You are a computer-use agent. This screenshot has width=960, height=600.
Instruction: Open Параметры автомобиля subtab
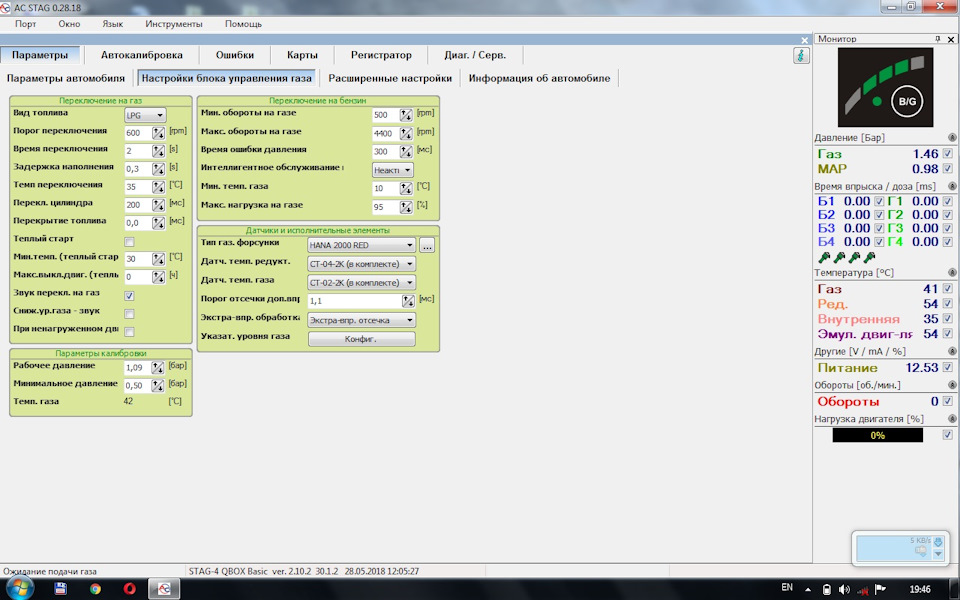click(66, 78)
